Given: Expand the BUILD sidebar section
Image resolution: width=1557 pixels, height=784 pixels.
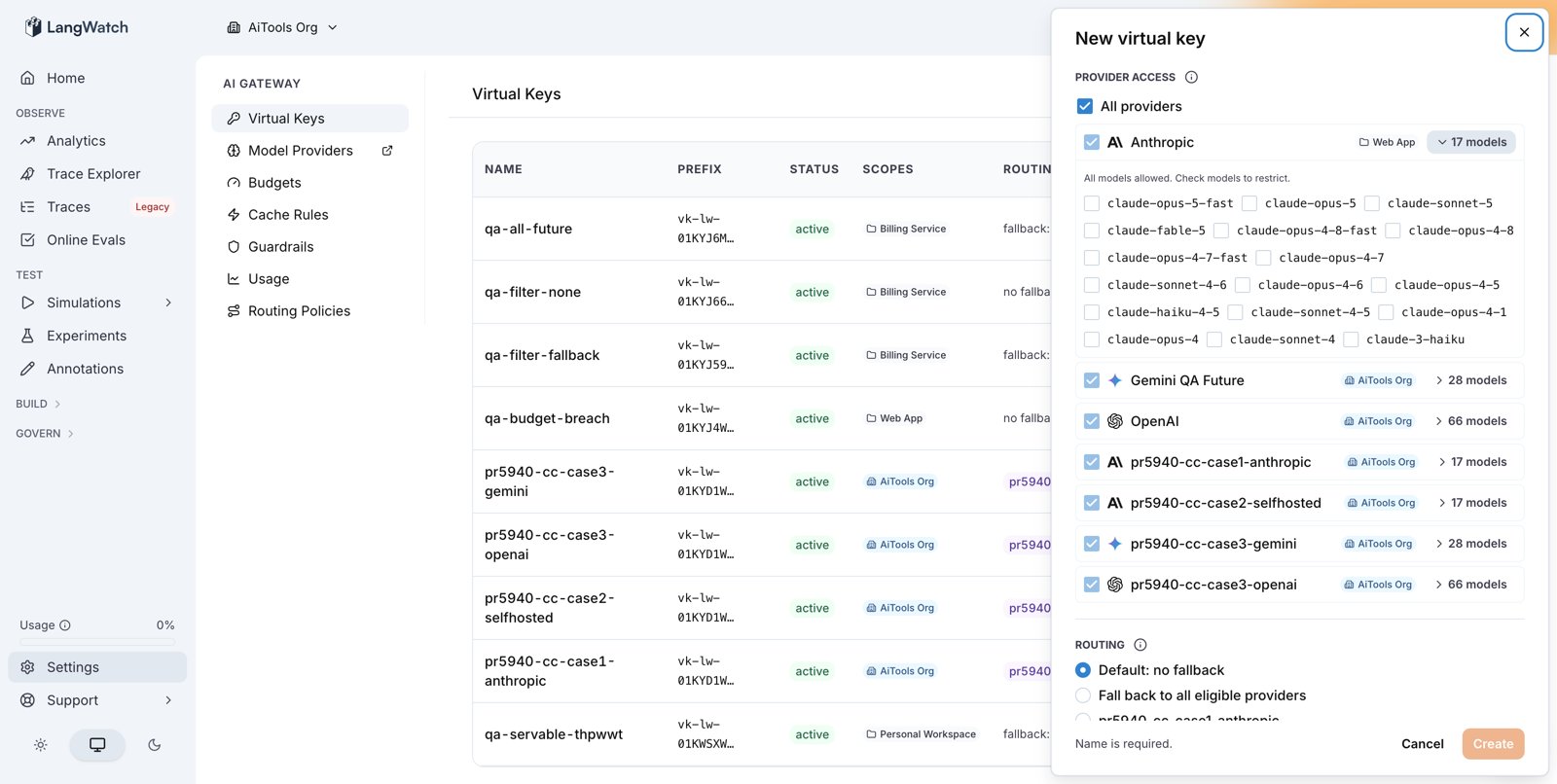Looking at the screenshot, I should point(39,404).
